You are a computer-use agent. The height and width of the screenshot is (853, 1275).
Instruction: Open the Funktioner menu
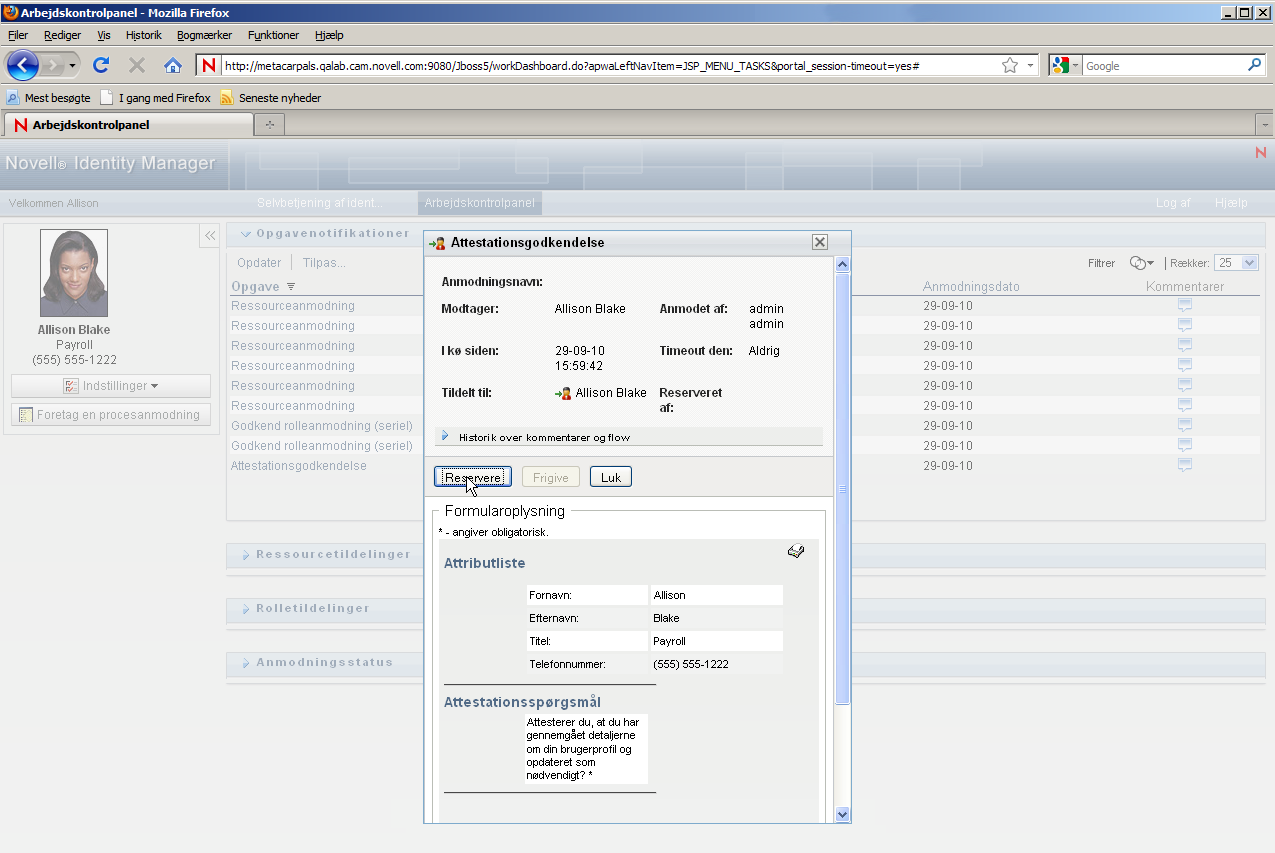tap(273, 35)
